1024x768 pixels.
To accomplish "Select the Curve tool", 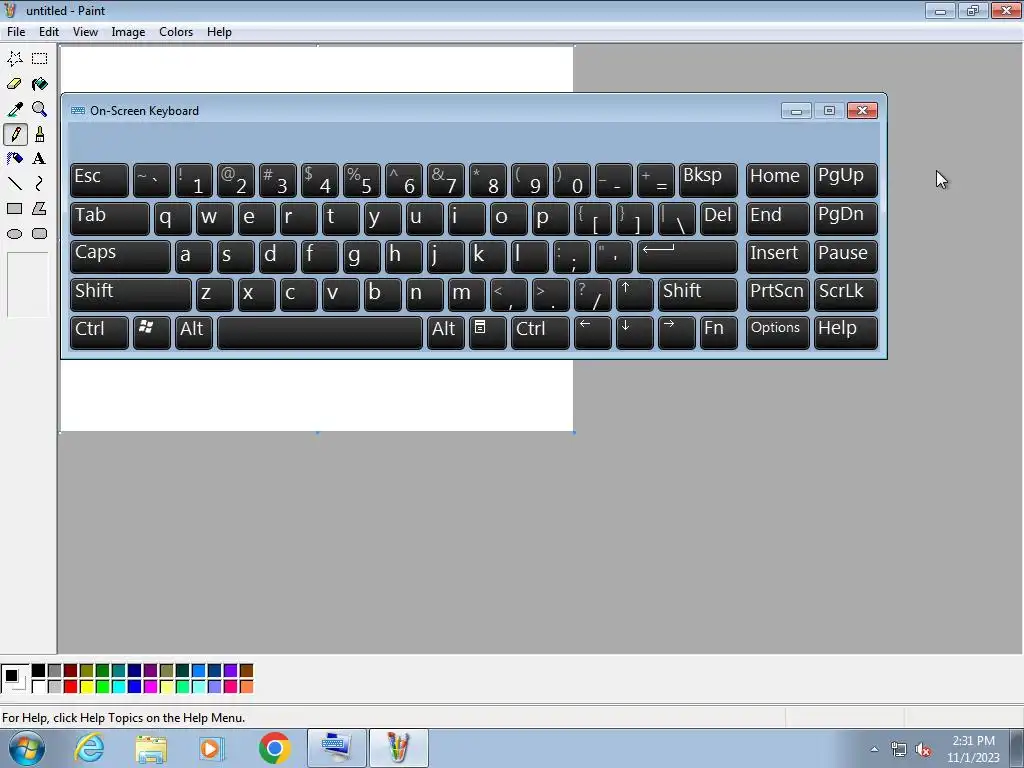I will coord(40,184).
